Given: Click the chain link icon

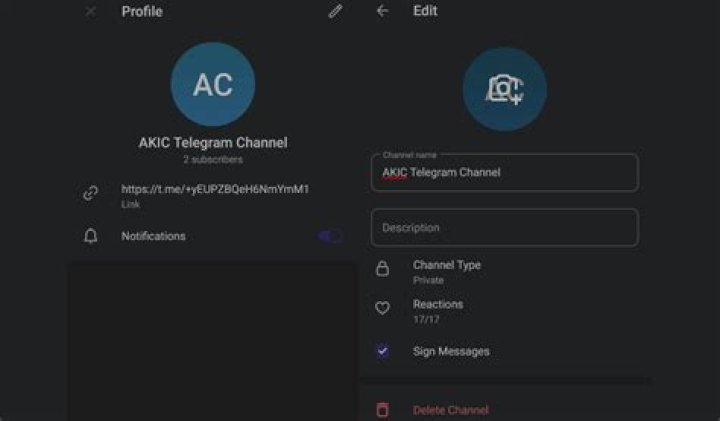Looking at the screenshot, I should click(x=91, y=194).
